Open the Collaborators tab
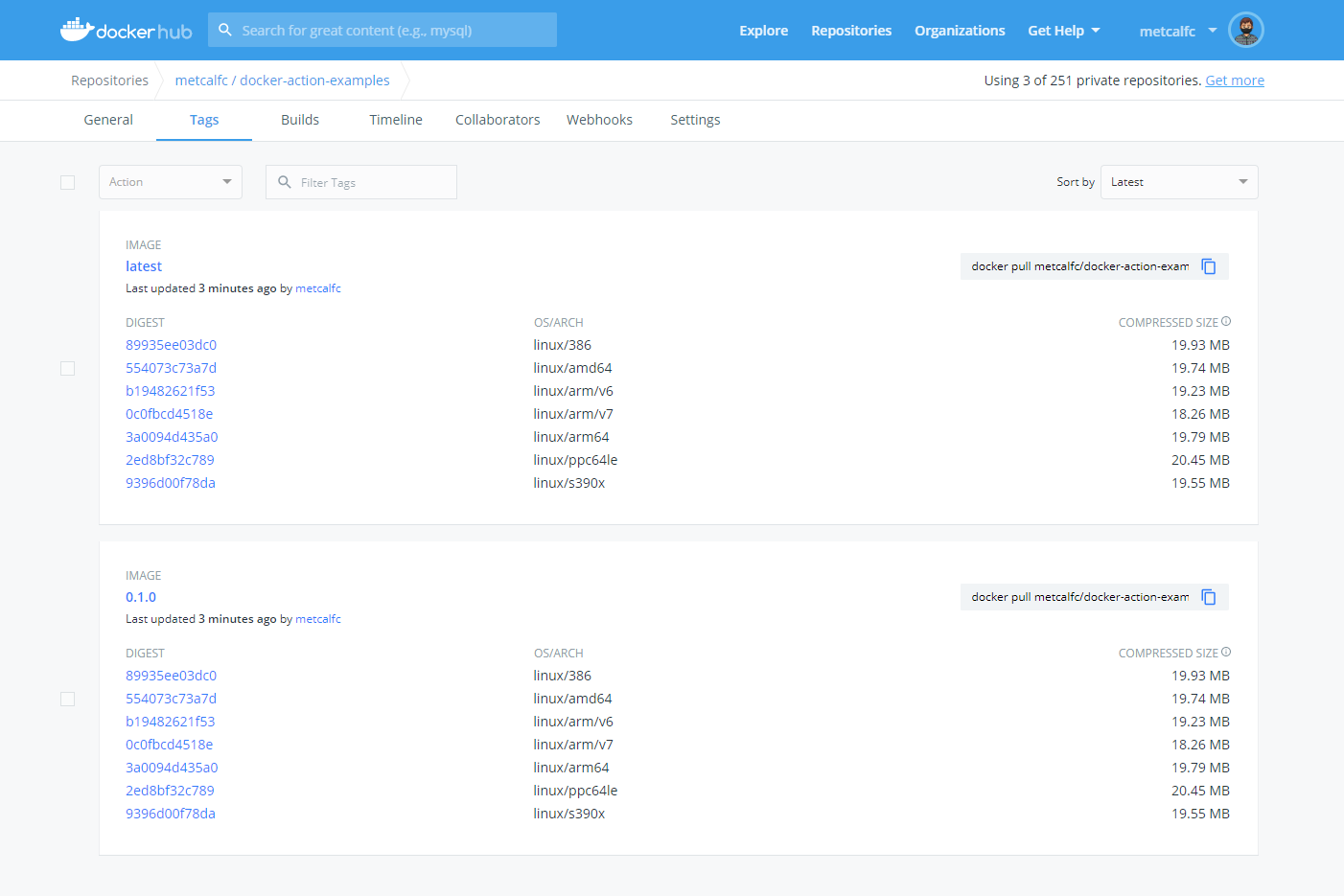The image size is (1344, 896). pyautogui.click(x=498, y=120)
